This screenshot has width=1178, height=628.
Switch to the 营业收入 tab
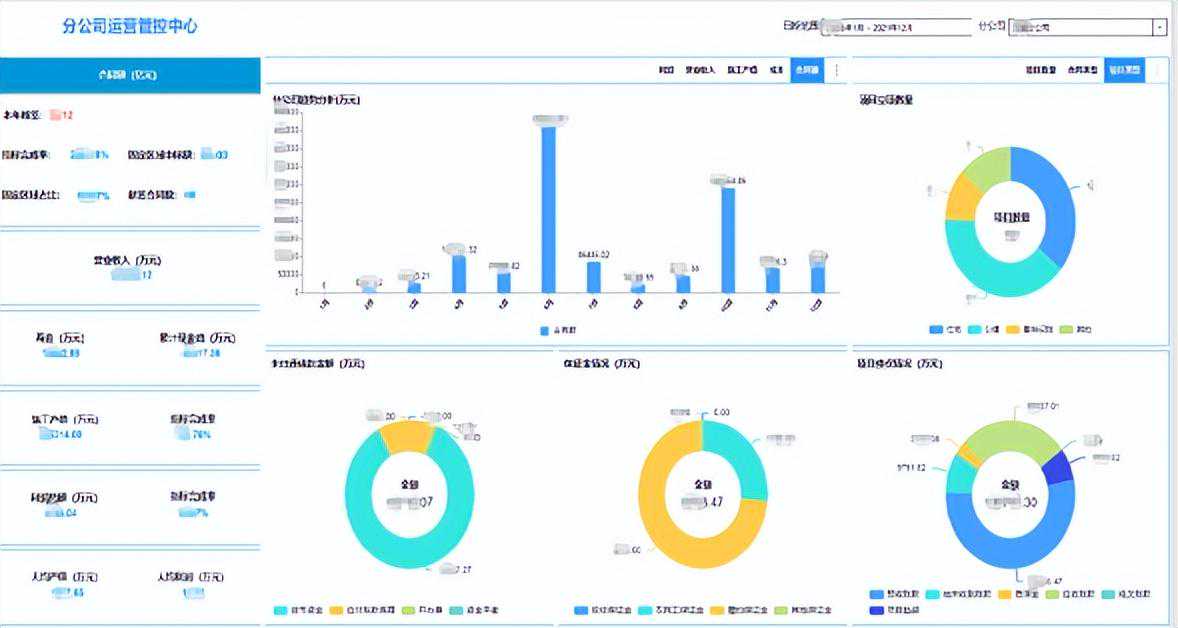(x=699, y=71)
